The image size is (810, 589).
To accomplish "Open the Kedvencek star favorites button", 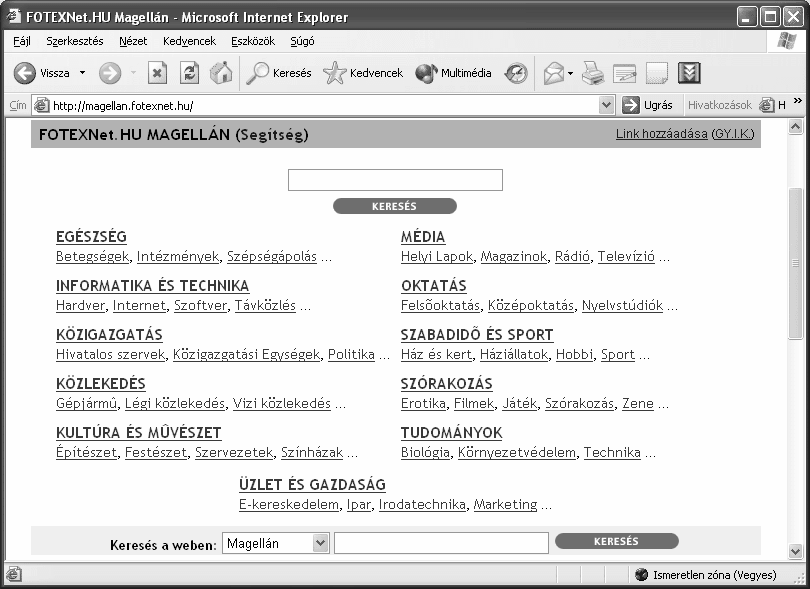I will [363, 73].
